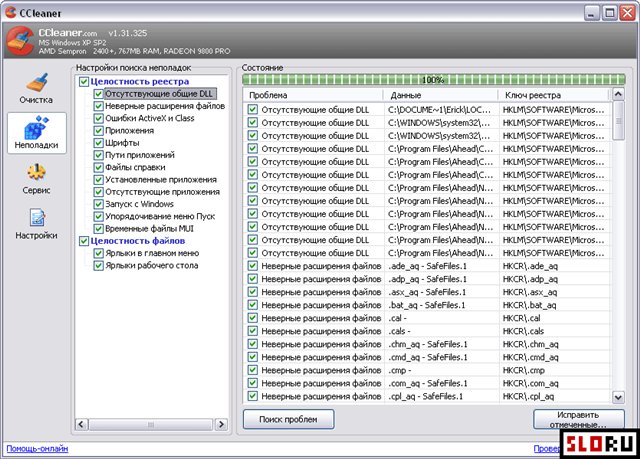Viewport: 640px width, 459px height.
Task: Open the Неполадки registry issues section
Action: [36, 133]
